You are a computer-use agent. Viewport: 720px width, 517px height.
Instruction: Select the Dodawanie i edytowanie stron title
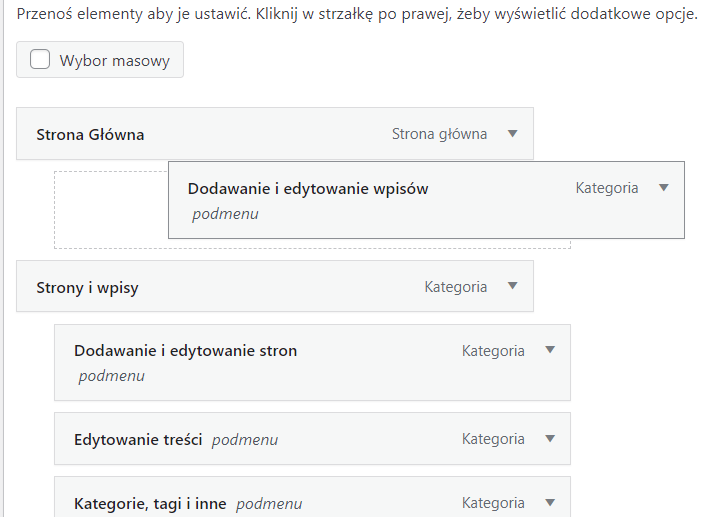coord(185,351)
